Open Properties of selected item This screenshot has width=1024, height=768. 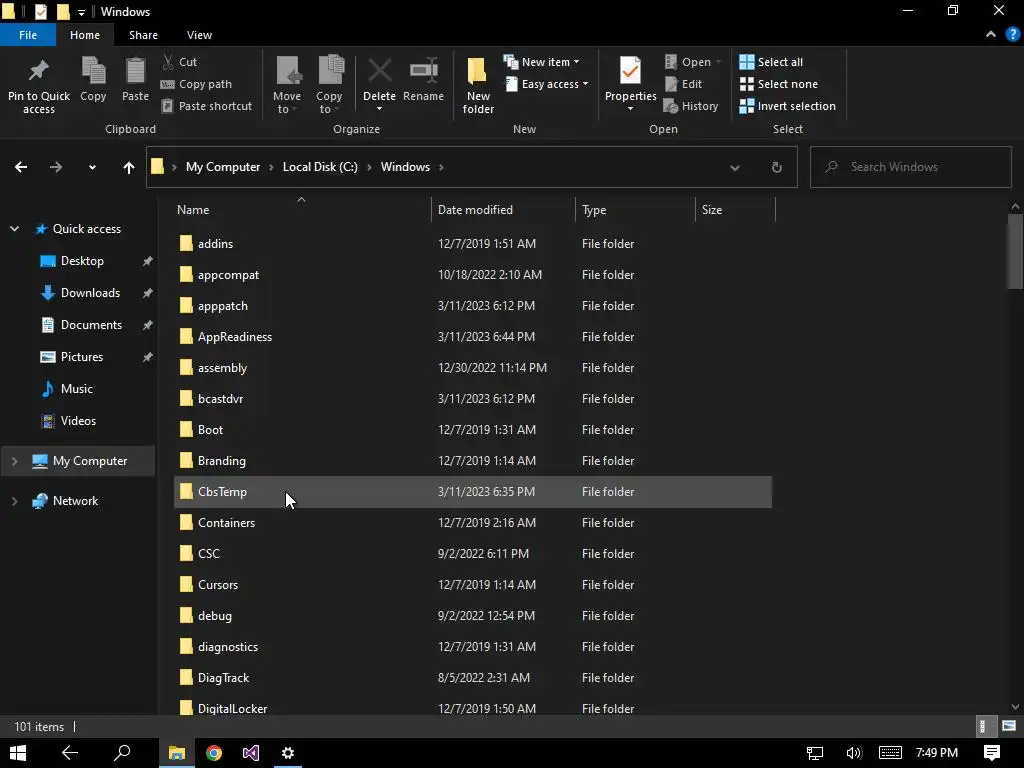630,85
